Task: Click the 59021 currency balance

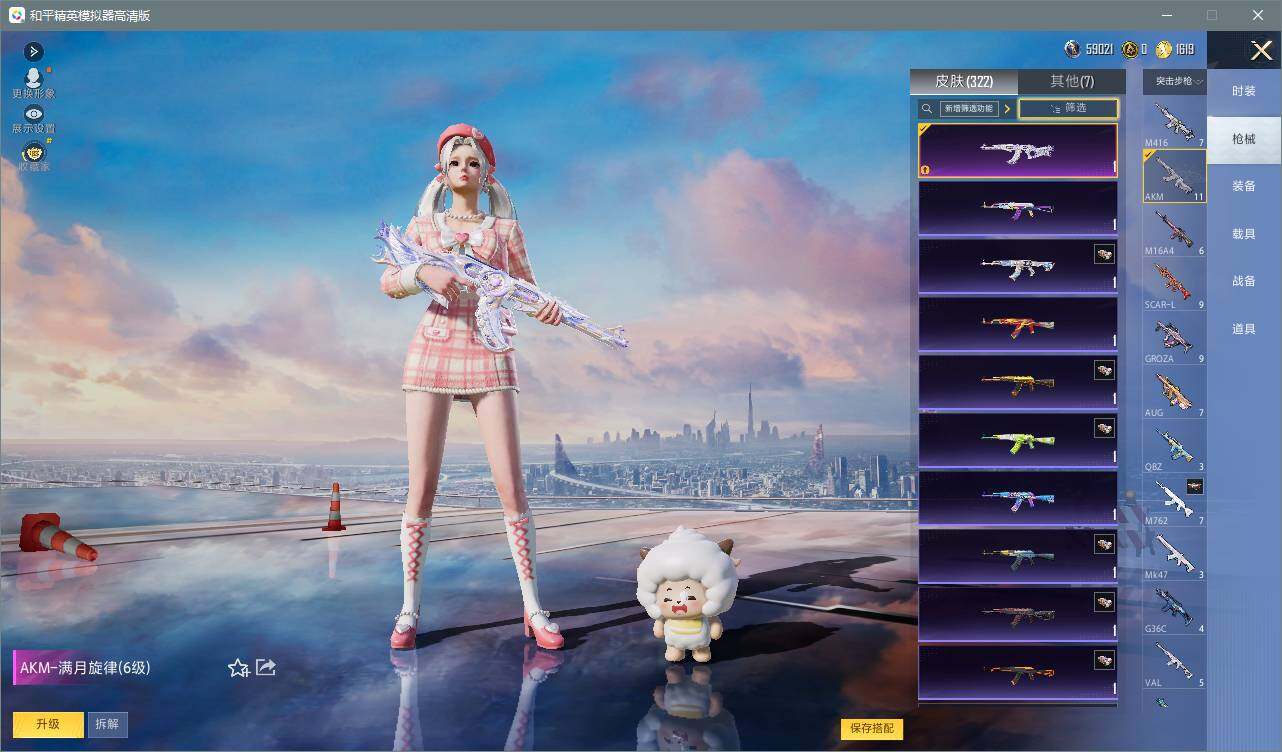Action: pyautogui.click(x=1089, y=49)
